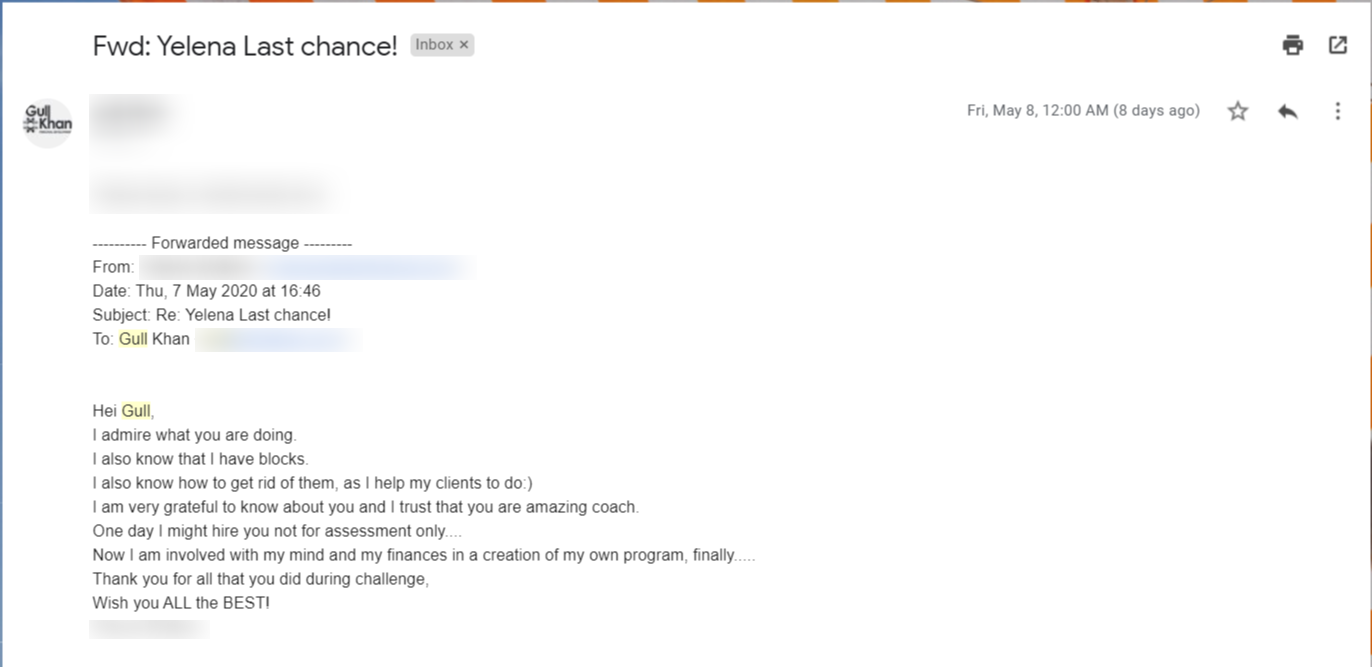Click the Subject: Re: Yelena Last chance! line
The image size is (1372, 667).
click(x=211, y=315)
